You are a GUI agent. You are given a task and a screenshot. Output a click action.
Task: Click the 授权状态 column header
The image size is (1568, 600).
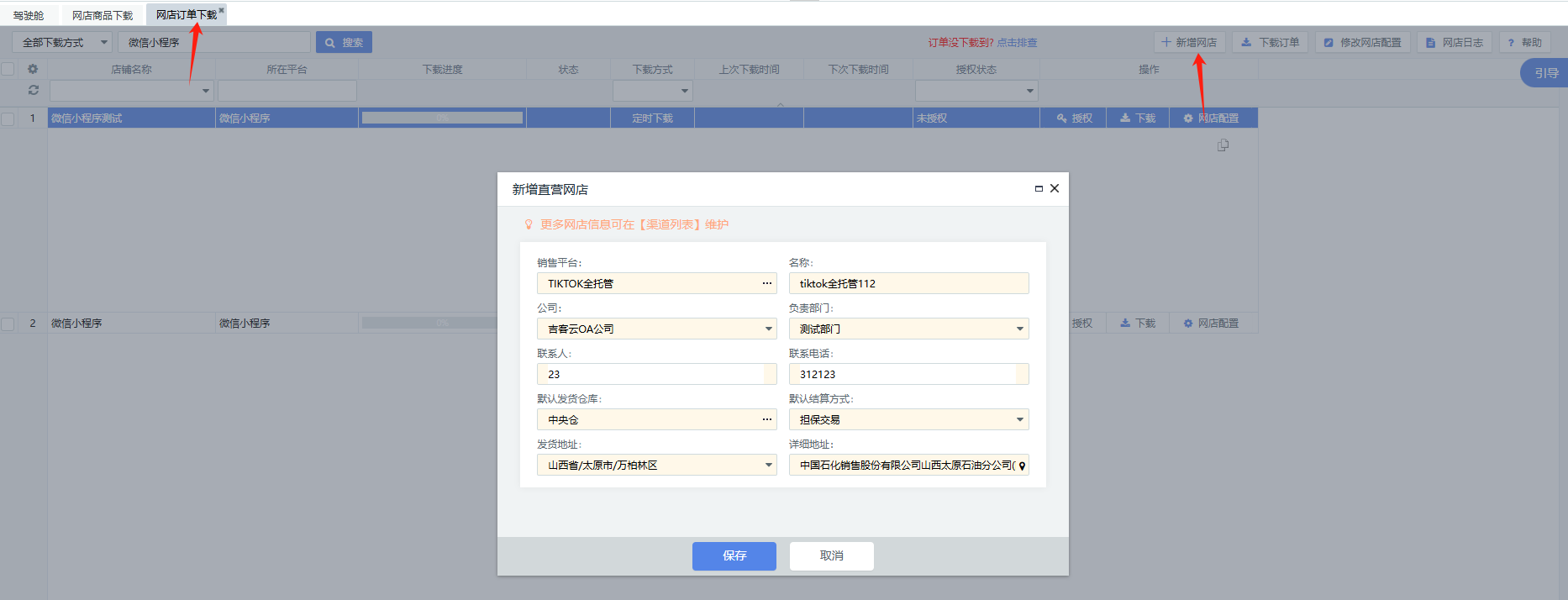coord(976,70)
